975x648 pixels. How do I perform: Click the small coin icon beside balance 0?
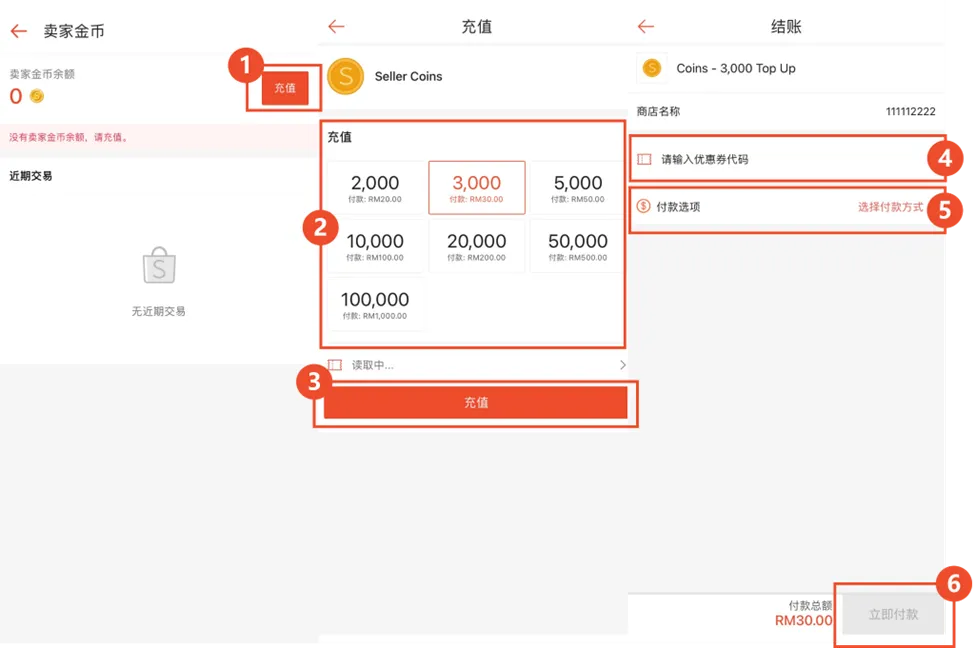pos(35,95)
